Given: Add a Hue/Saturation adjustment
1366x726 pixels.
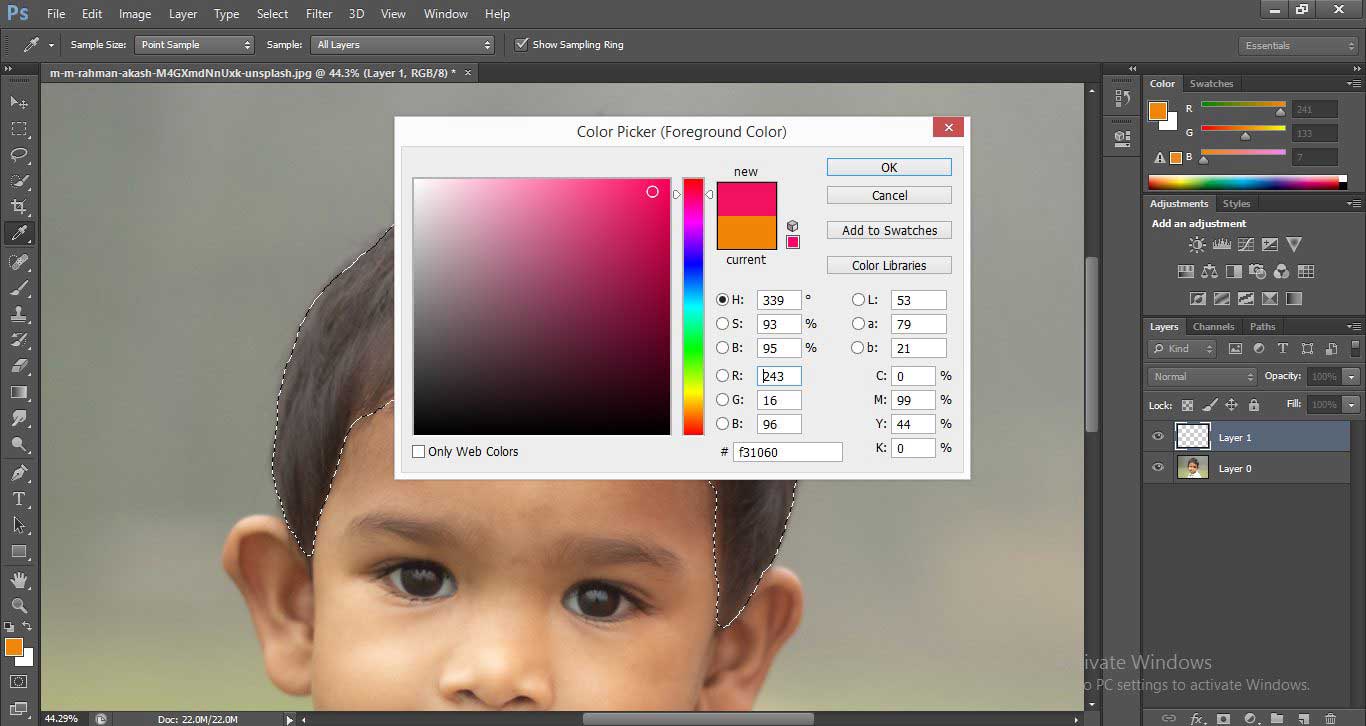Looking at the screenshot, I should point(1186,270).
